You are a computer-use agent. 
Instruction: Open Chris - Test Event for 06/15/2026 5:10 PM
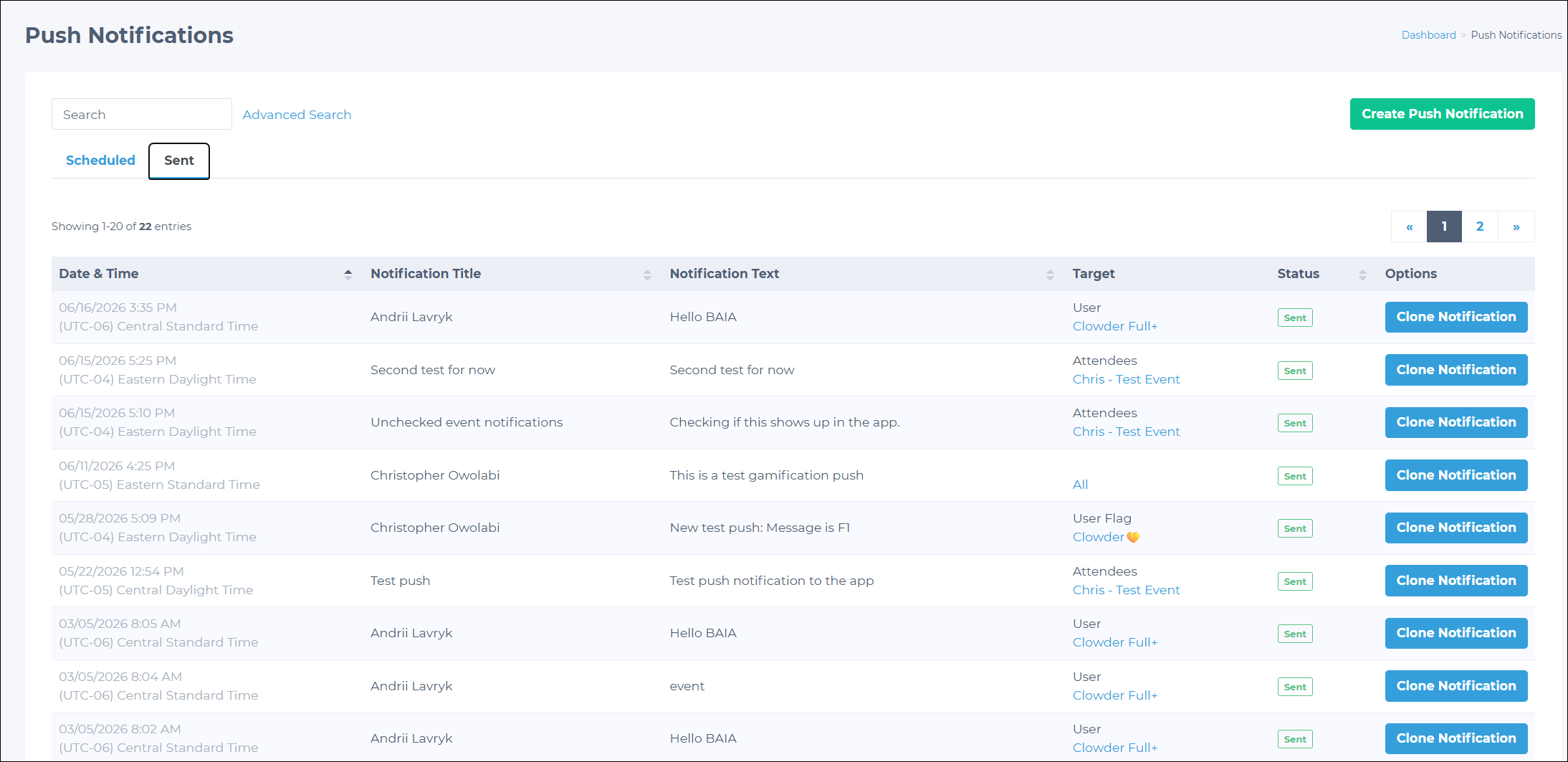[1126, 432]
